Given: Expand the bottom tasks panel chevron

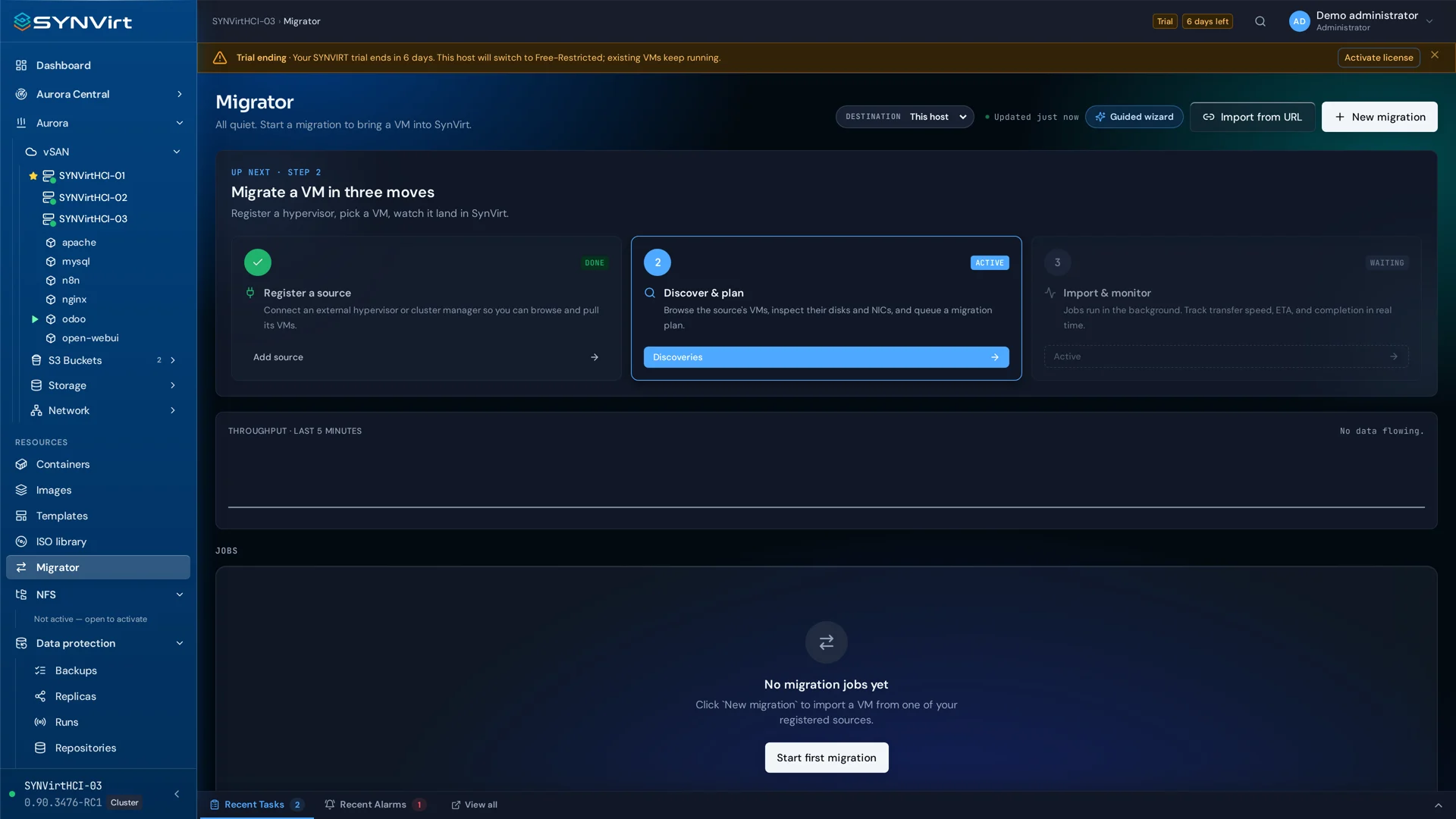Looking at the screenshot, I should 1438,805.
